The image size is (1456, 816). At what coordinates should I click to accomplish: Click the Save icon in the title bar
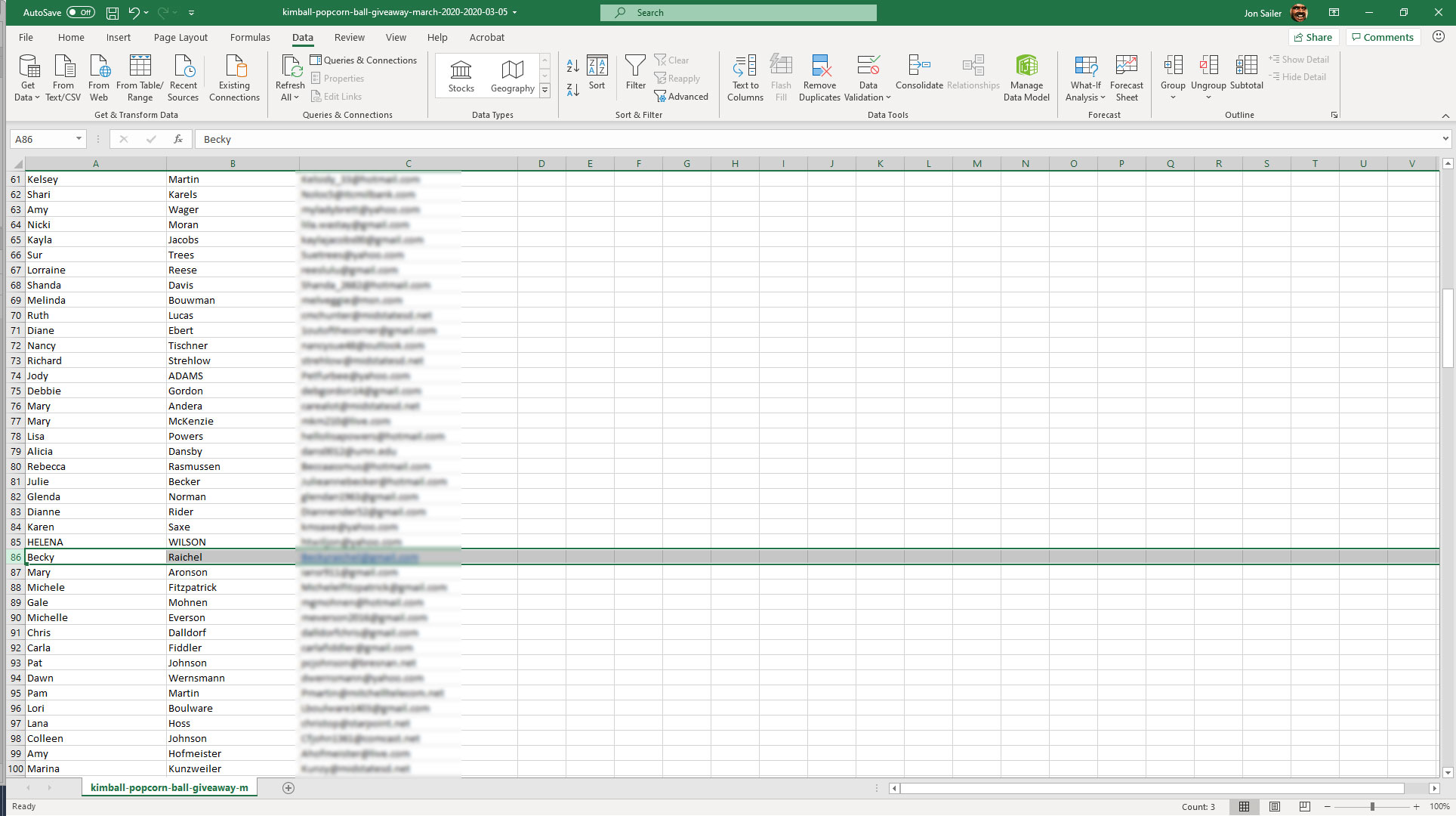[x=112, y=13]
